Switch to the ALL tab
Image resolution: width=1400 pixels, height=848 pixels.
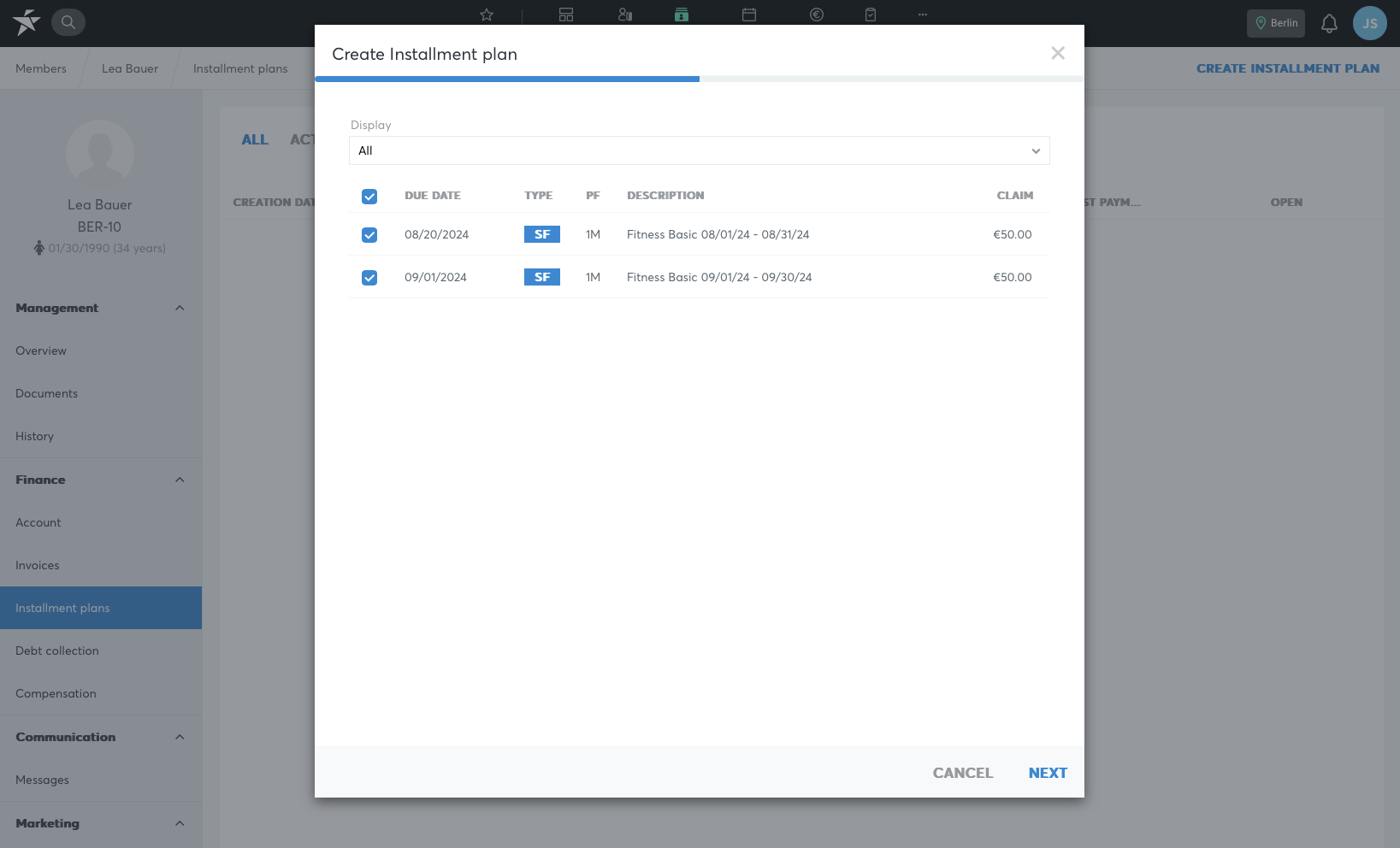pyautogui.click(x=255, y=139)
